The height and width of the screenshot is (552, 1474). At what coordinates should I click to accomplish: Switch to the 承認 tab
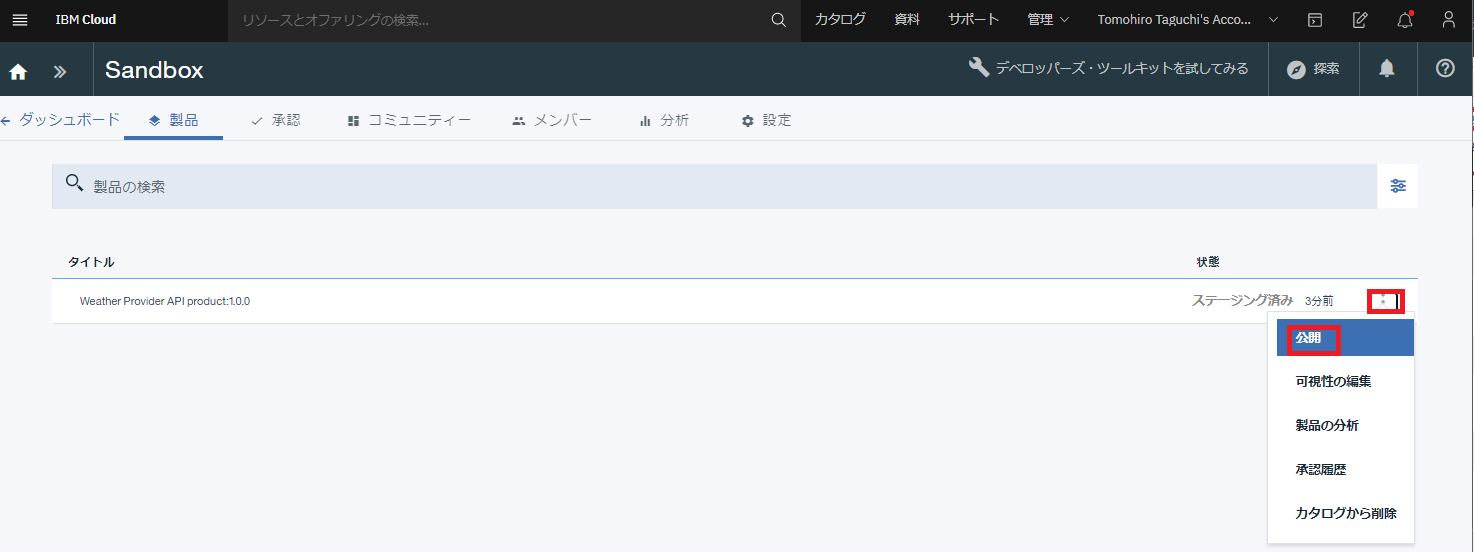275,120
